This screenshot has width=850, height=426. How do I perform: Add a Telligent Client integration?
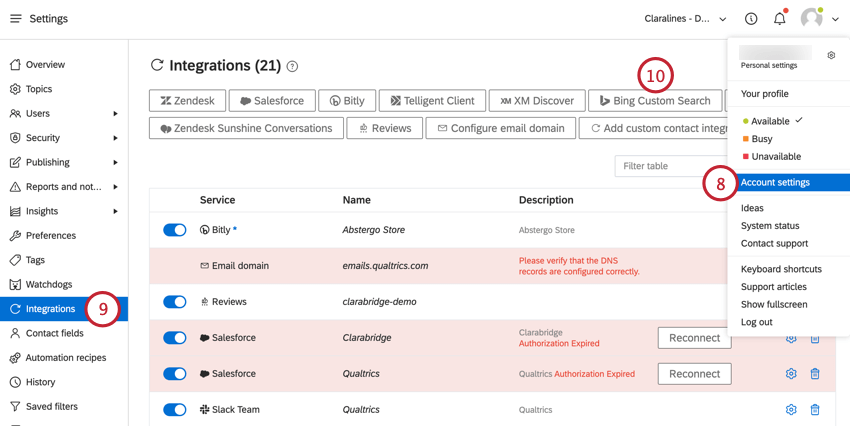pos(432,101)
